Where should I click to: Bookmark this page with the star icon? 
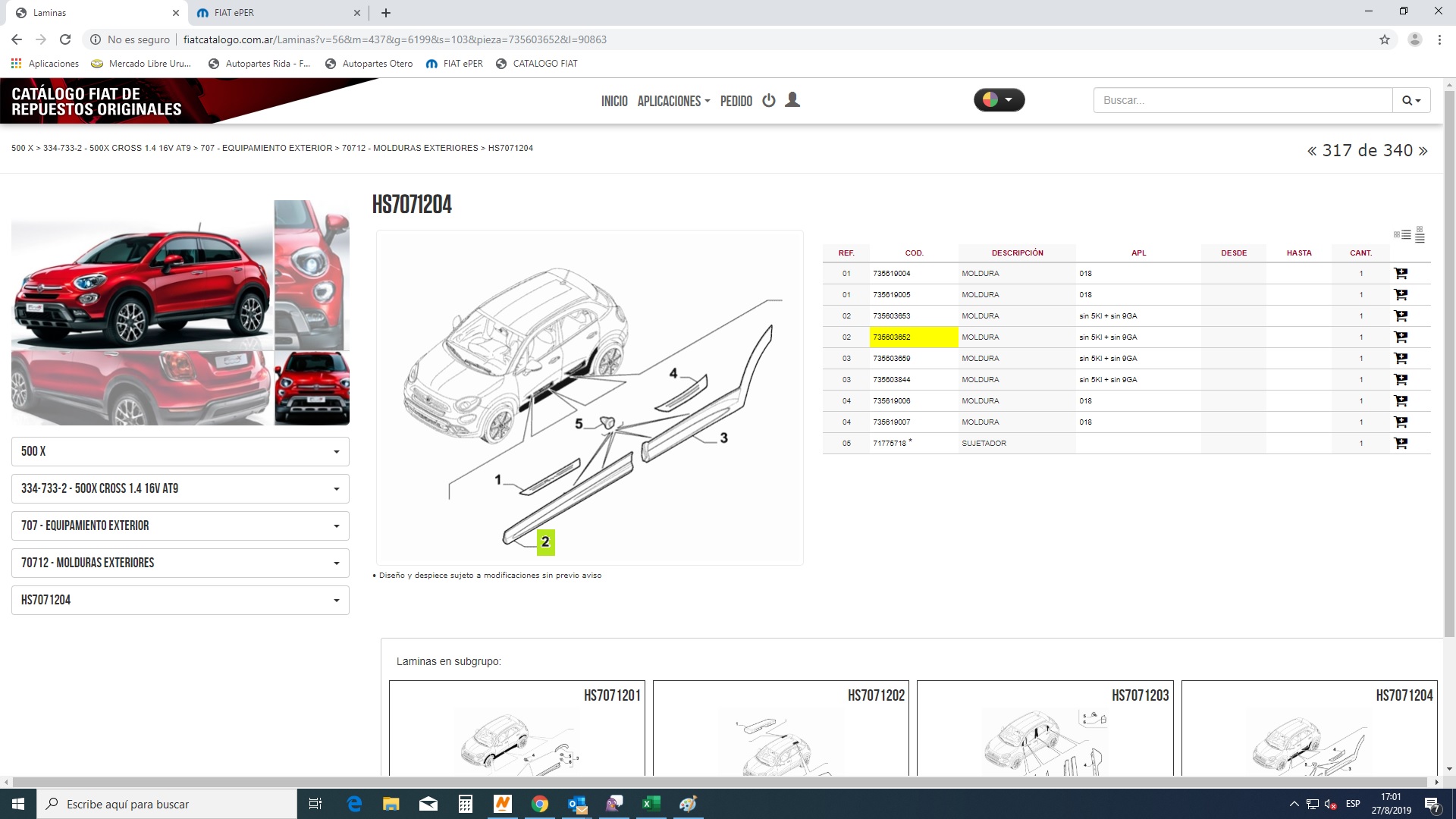pyautogui.click(x=1385, y=39)
